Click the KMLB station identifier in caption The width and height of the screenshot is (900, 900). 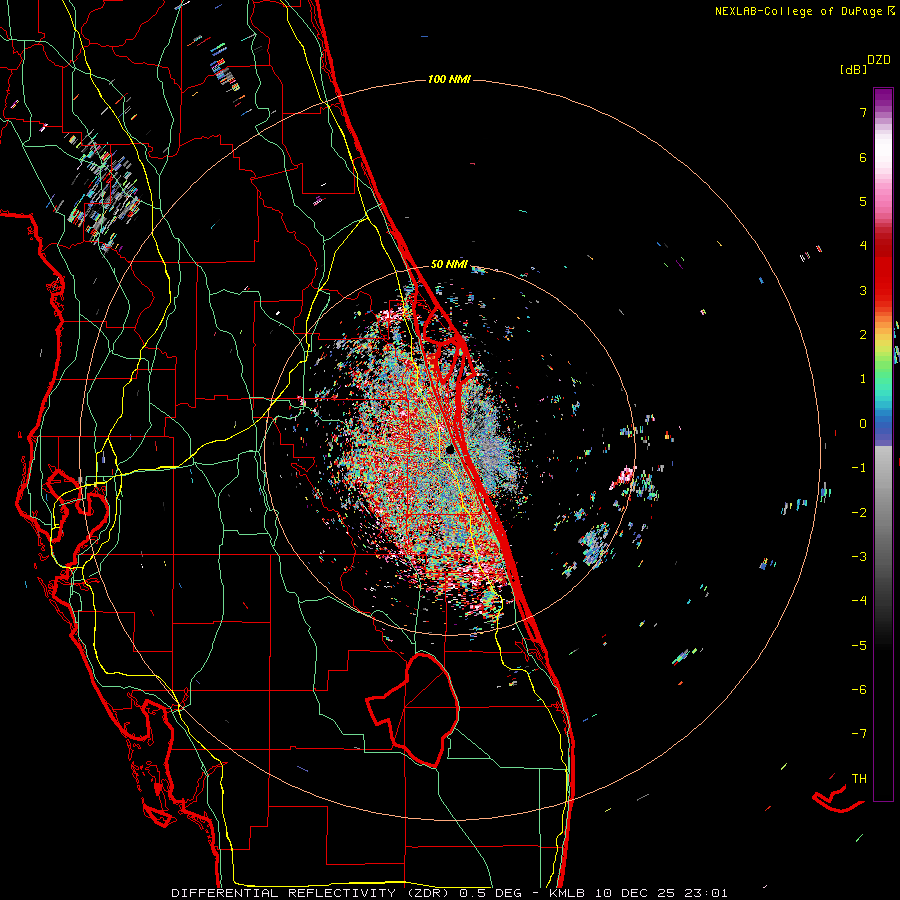pyautogui.click(x=567, y=893)
